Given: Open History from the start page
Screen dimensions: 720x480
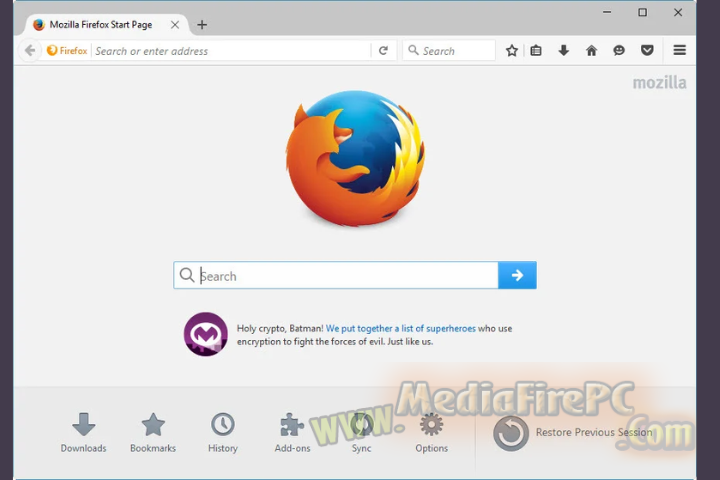Looking at the screenshot, I should (x=223, y=433).
